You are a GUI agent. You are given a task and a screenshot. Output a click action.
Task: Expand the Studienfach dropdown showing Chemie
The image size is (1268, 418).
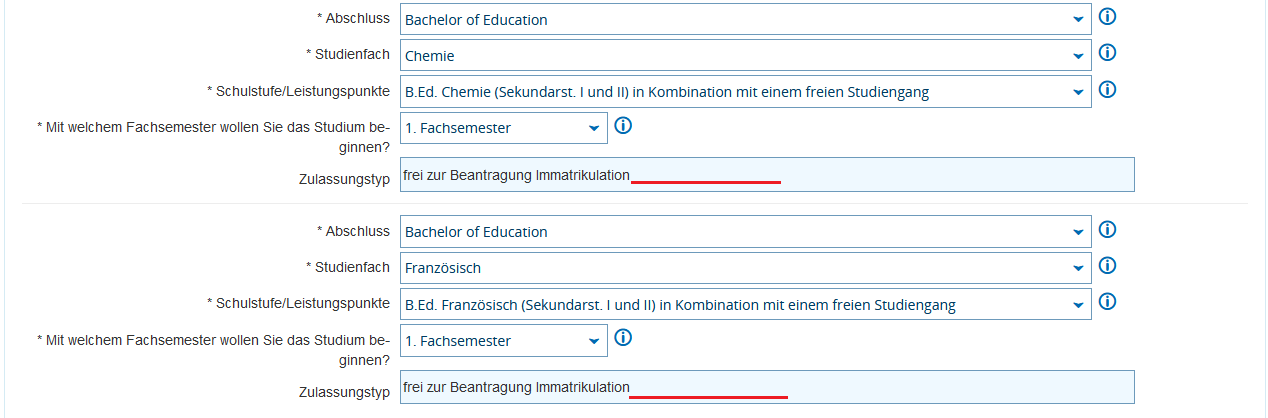(x=745, y=55)
